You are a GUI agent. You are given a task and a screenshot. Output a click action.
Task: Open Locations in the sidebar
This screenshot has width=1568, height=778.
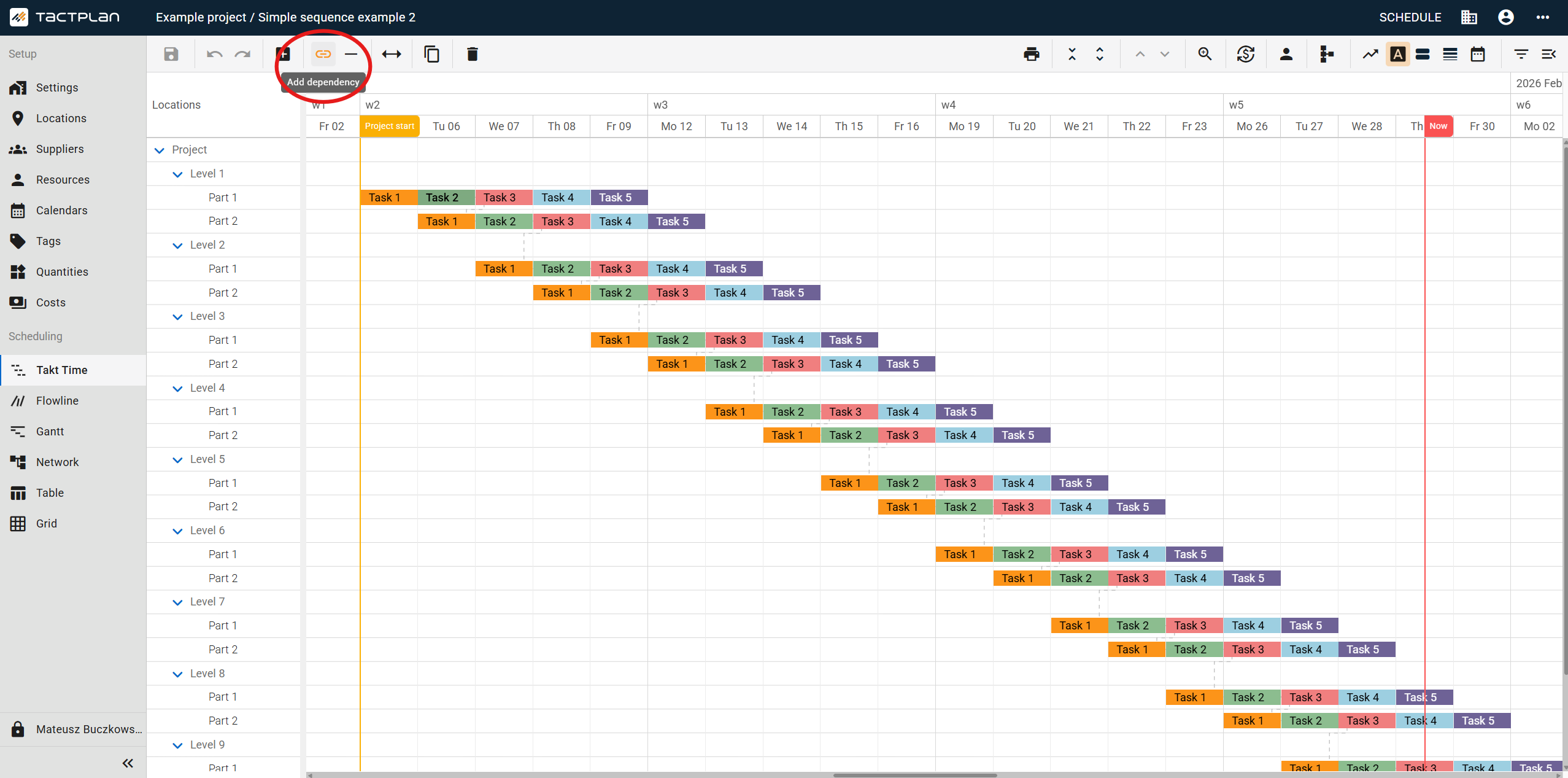point(73,119)
